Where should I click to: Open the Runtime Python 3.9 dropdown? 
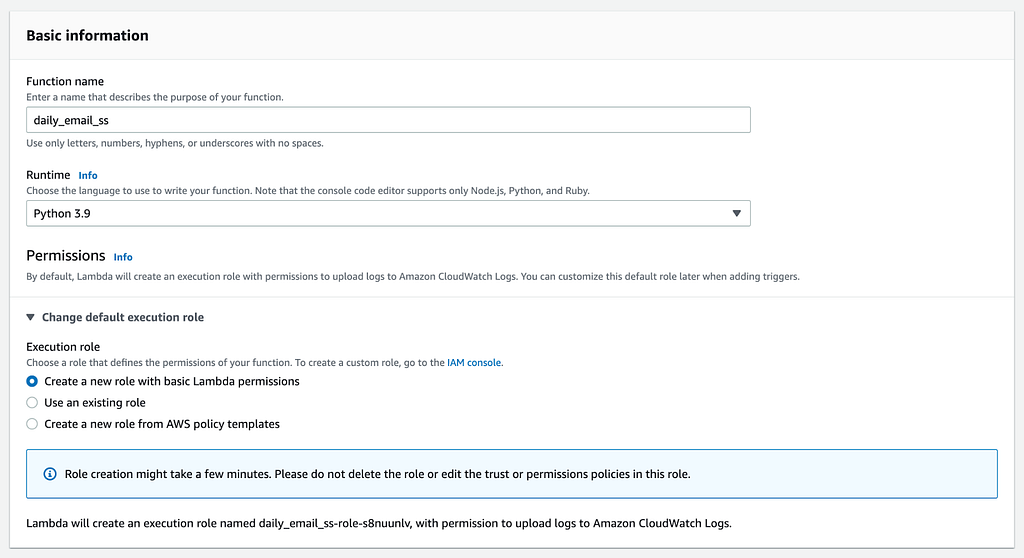(x=388, y=214)
